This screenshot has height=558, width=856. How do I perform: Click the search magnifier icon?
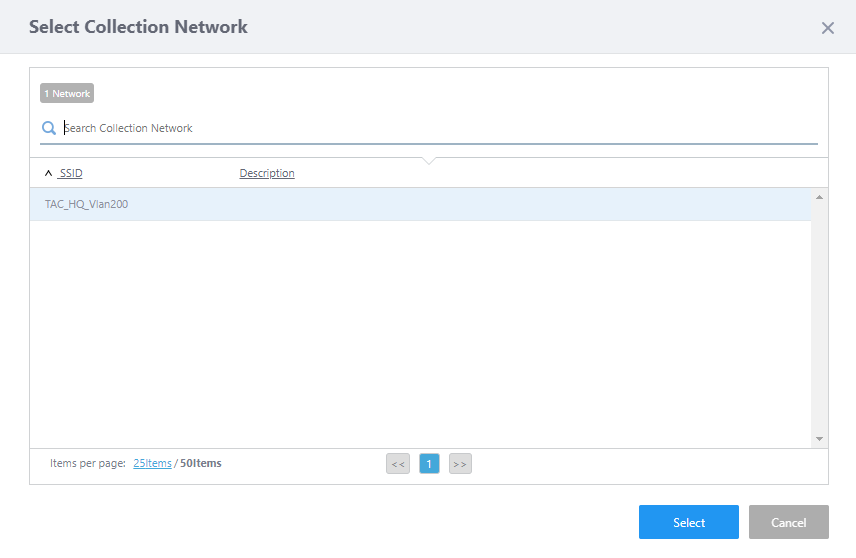(x=48, y=128)
